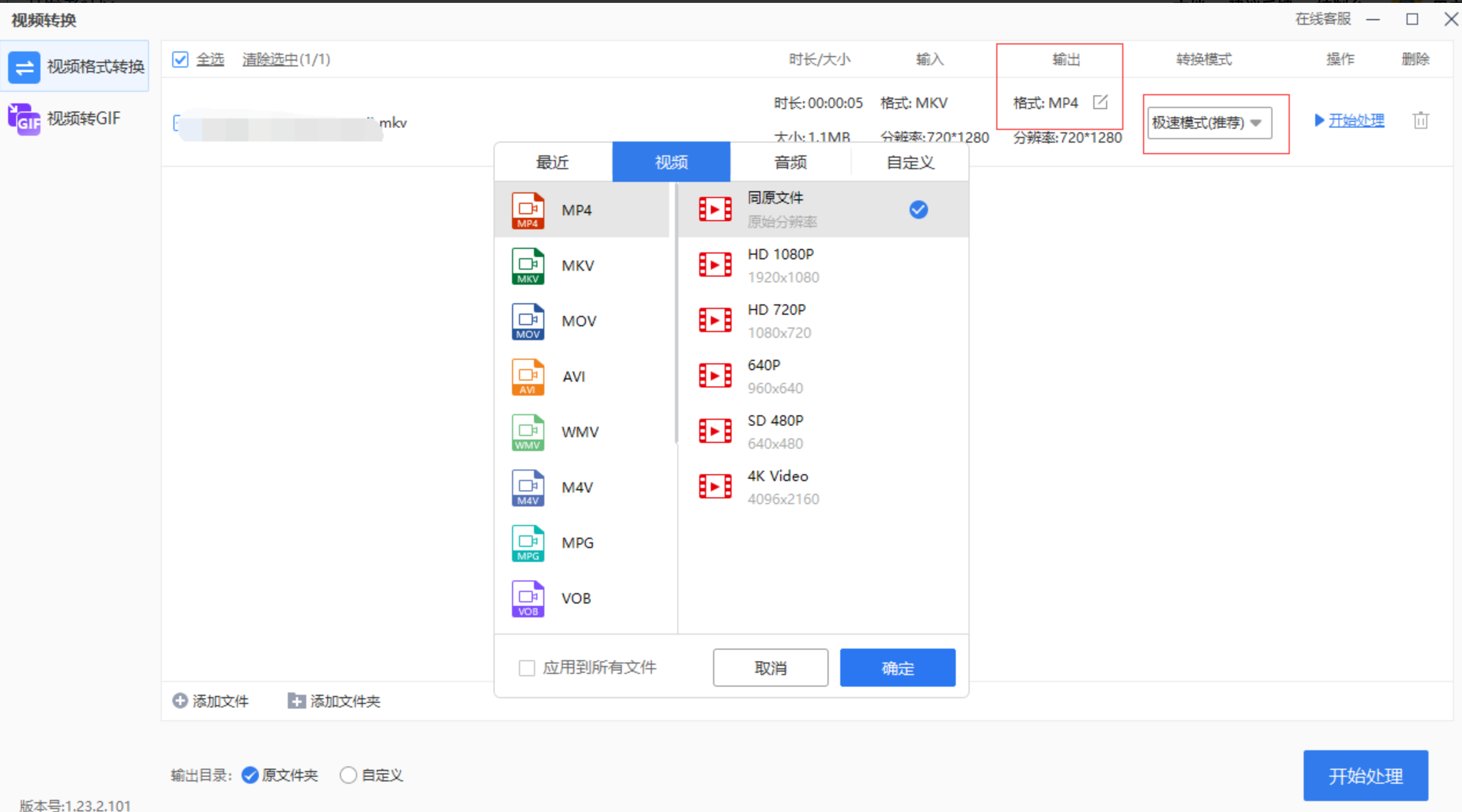Click 清除选中(1/1) link
1462x812 pixels.
coord(286,59)
